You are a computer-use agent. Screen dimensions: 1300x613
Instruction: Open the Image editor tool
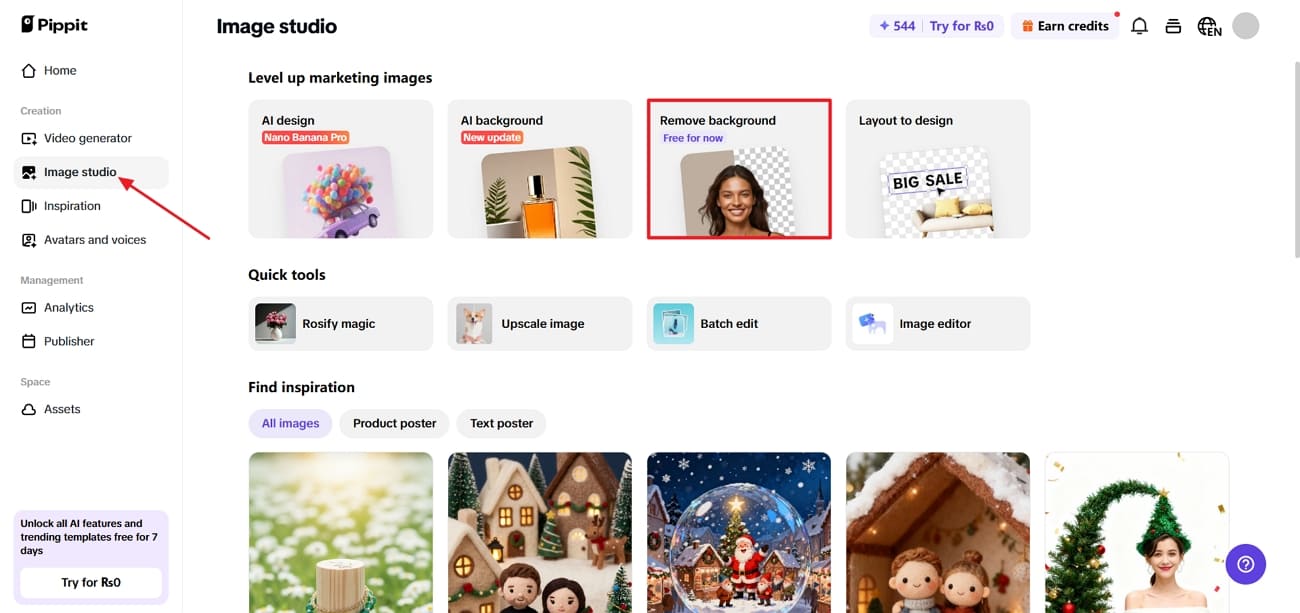[x=937, y=324]
